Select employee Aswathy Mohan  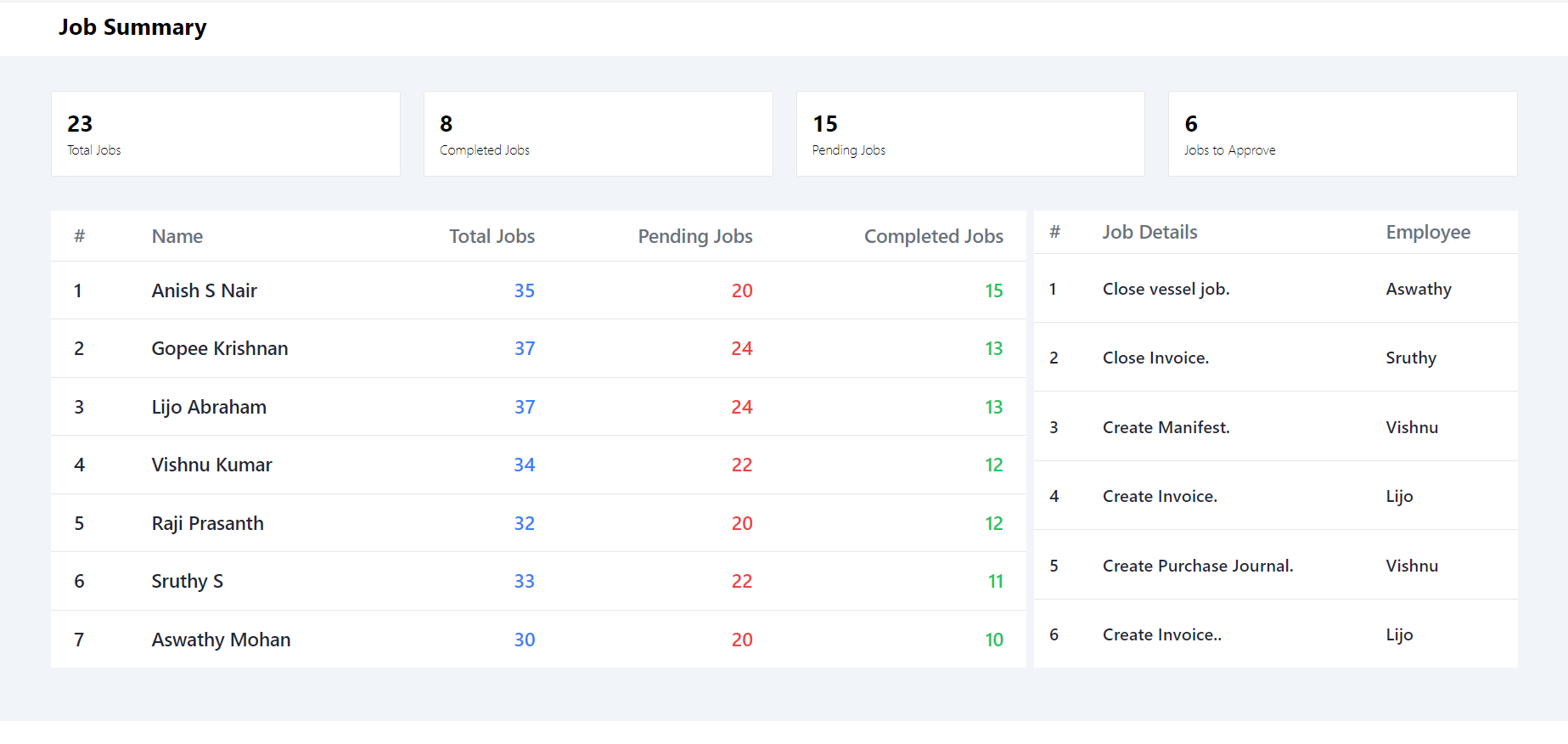[222, 640]
